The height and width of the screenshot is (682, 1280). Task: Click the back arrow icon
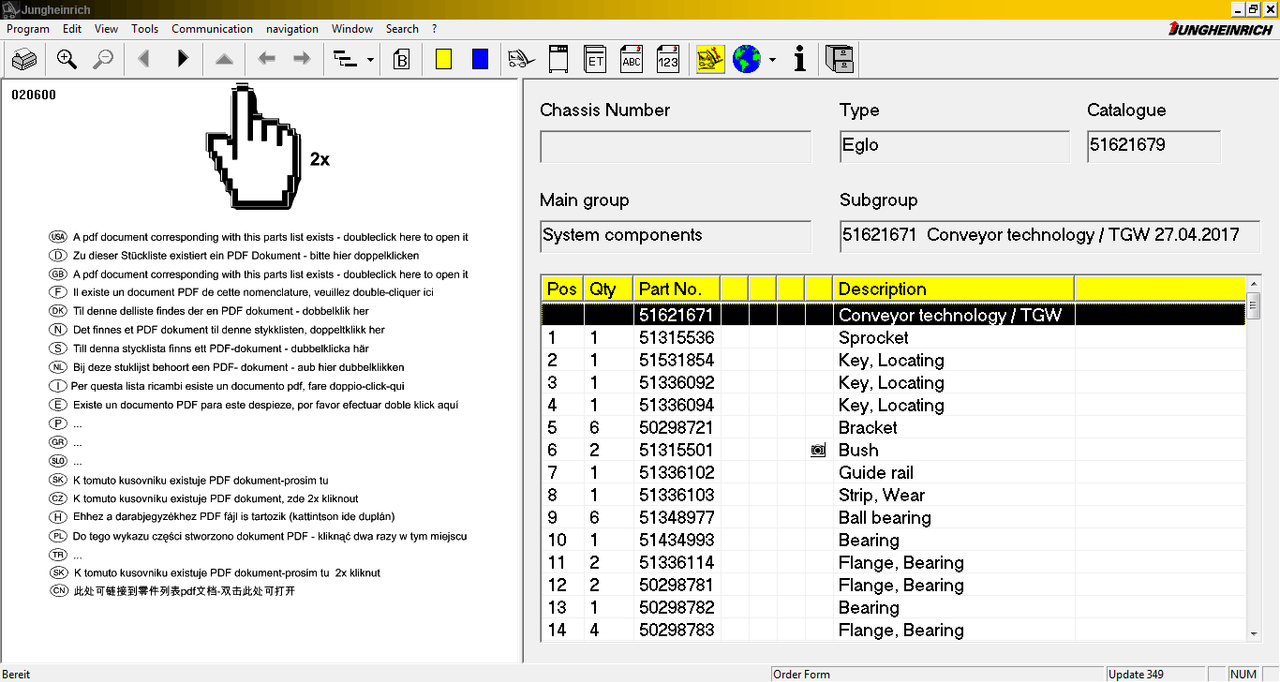(266, 60)
